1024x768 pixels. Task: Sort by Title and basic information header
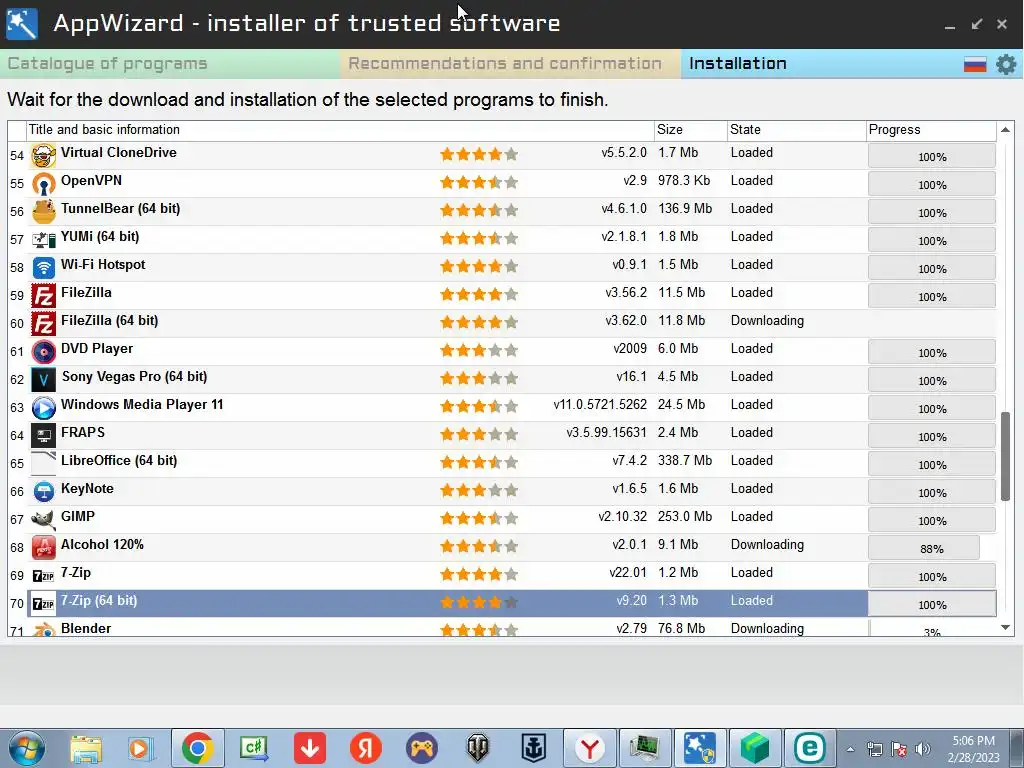tap(340, 129)
